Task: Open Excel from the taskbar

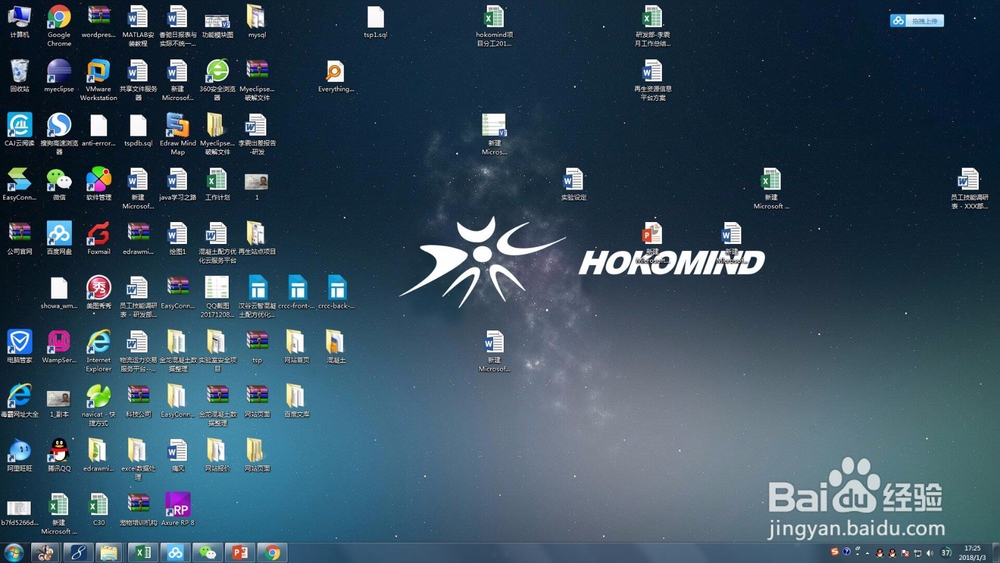Action: coord(143,552)
